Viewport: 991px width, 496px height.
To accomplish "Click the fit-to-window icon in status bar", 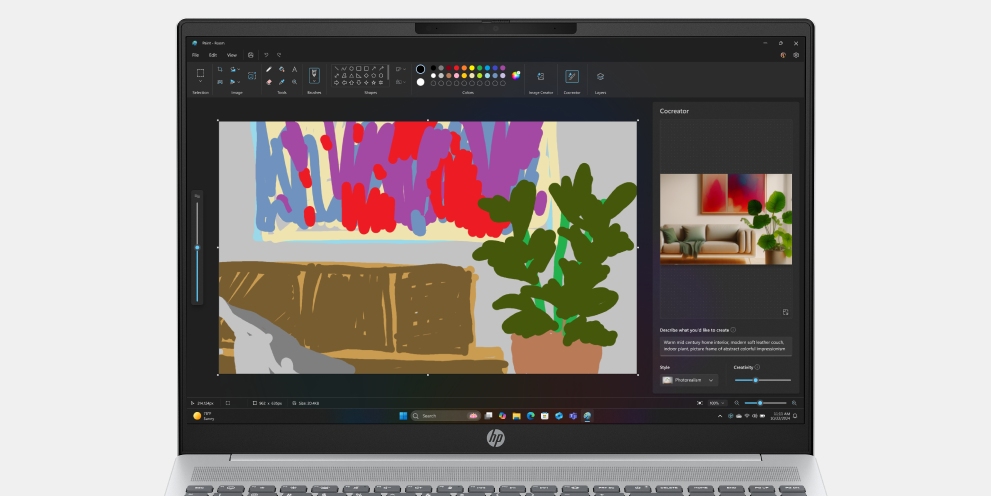I will (x=700, y=403).
